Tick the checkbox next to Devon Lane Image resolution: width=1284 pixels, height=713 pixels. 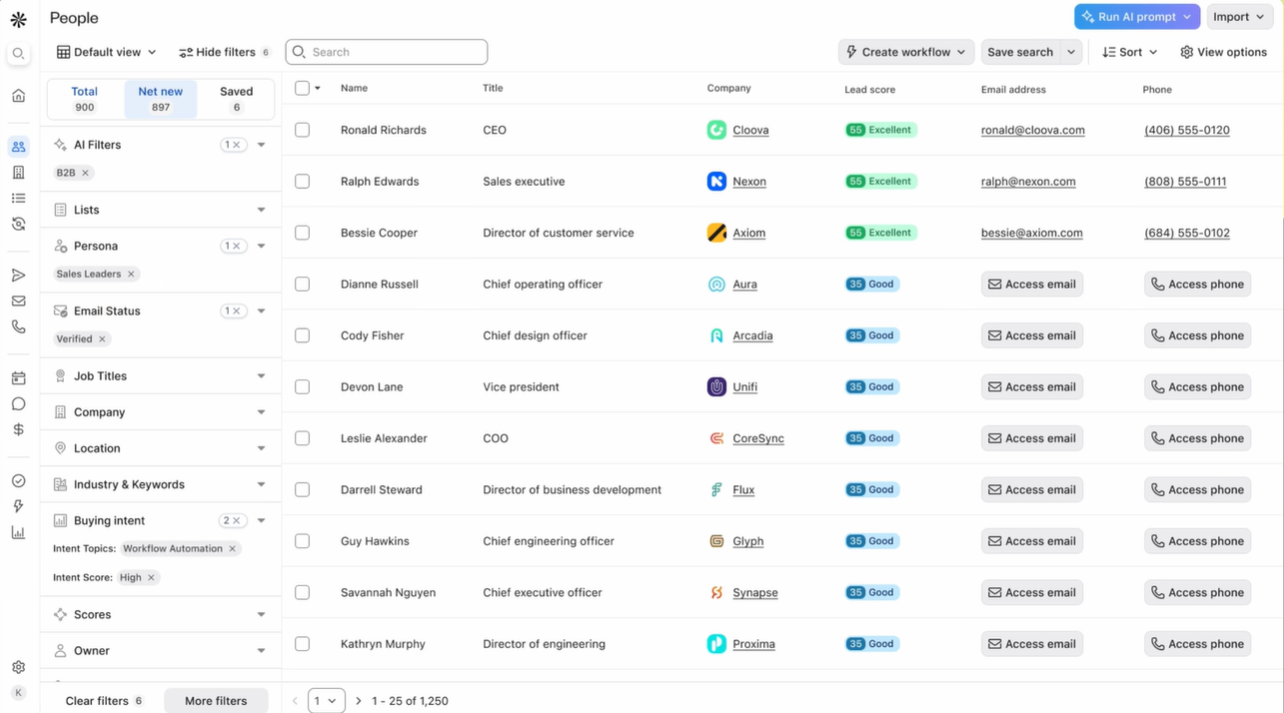click(x=302, y=387)
